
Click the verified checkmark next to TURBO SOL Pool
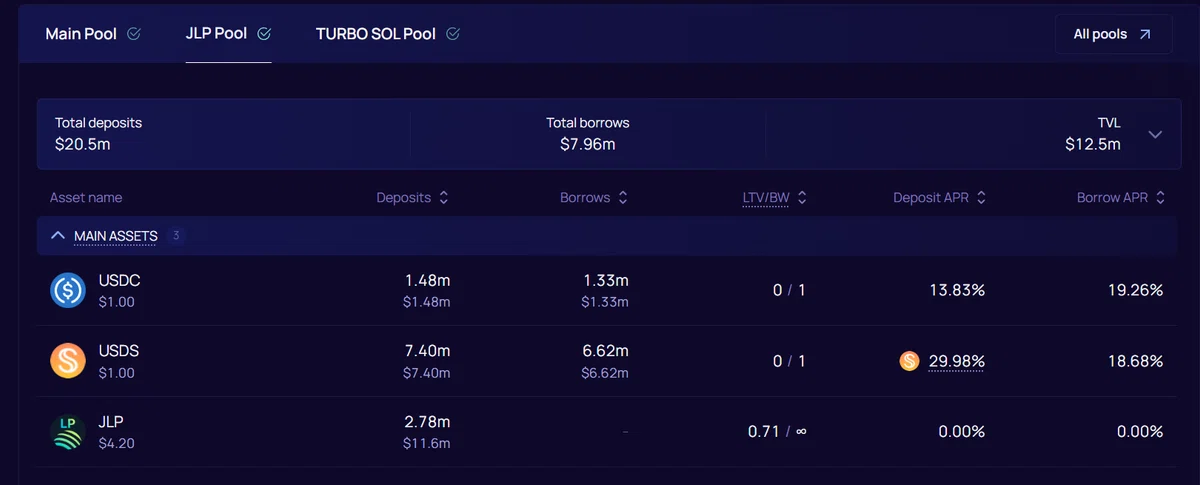(x=453, y=34)
